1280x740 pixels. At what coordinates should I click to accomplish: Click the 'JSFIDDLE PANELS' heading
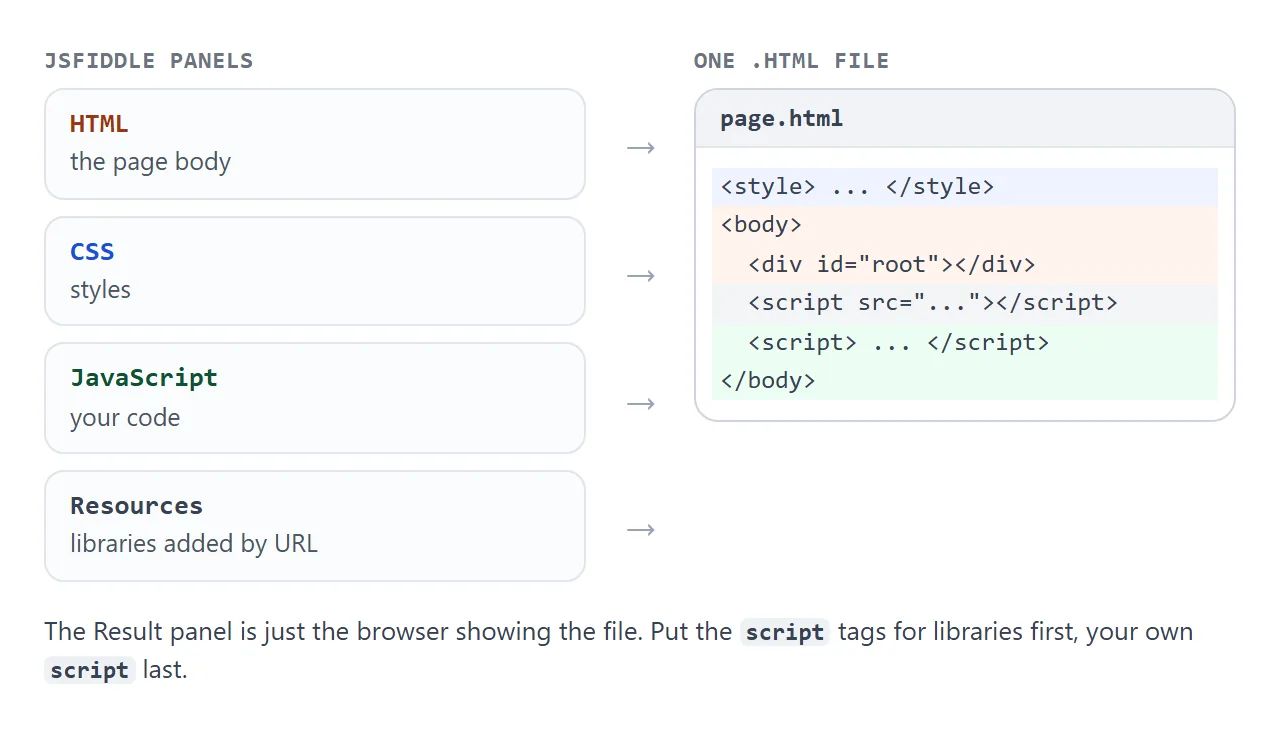tap(149, 61)
